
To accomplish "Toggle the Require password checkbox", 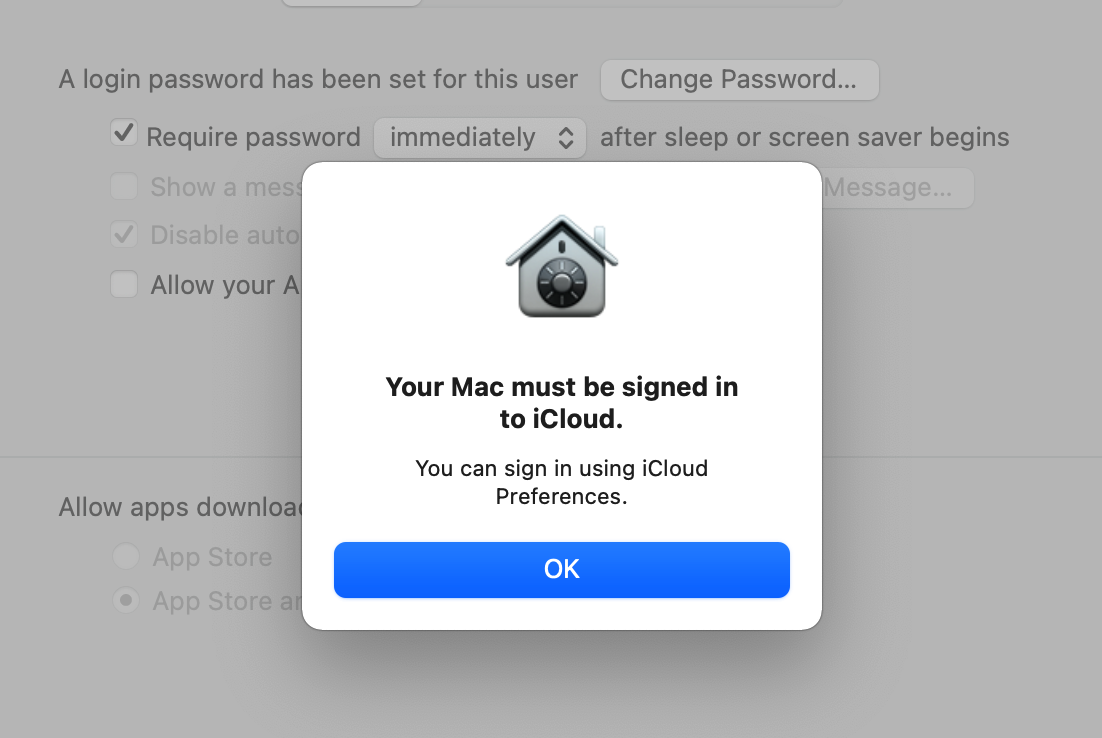I will (x=124, y=133).
